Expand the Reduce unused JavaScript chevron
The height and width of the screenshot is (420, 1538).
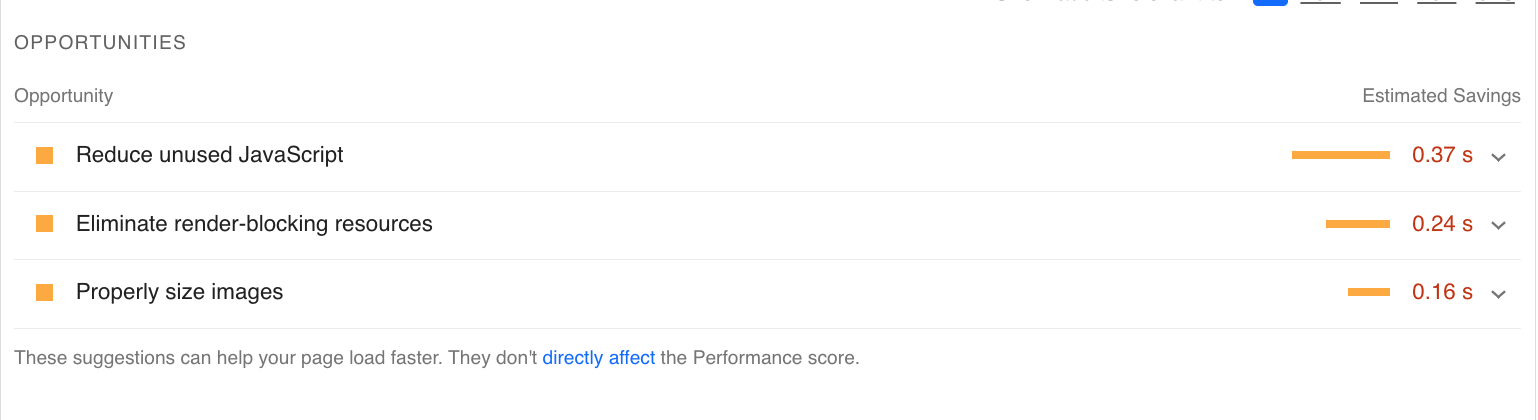point(1498,157)
